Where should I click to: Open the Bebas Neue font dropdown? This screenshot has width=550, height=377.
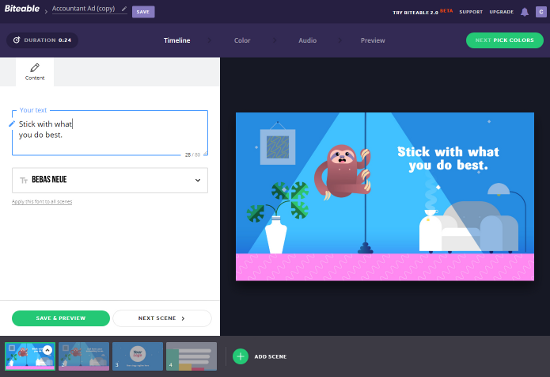coord(110,180)
